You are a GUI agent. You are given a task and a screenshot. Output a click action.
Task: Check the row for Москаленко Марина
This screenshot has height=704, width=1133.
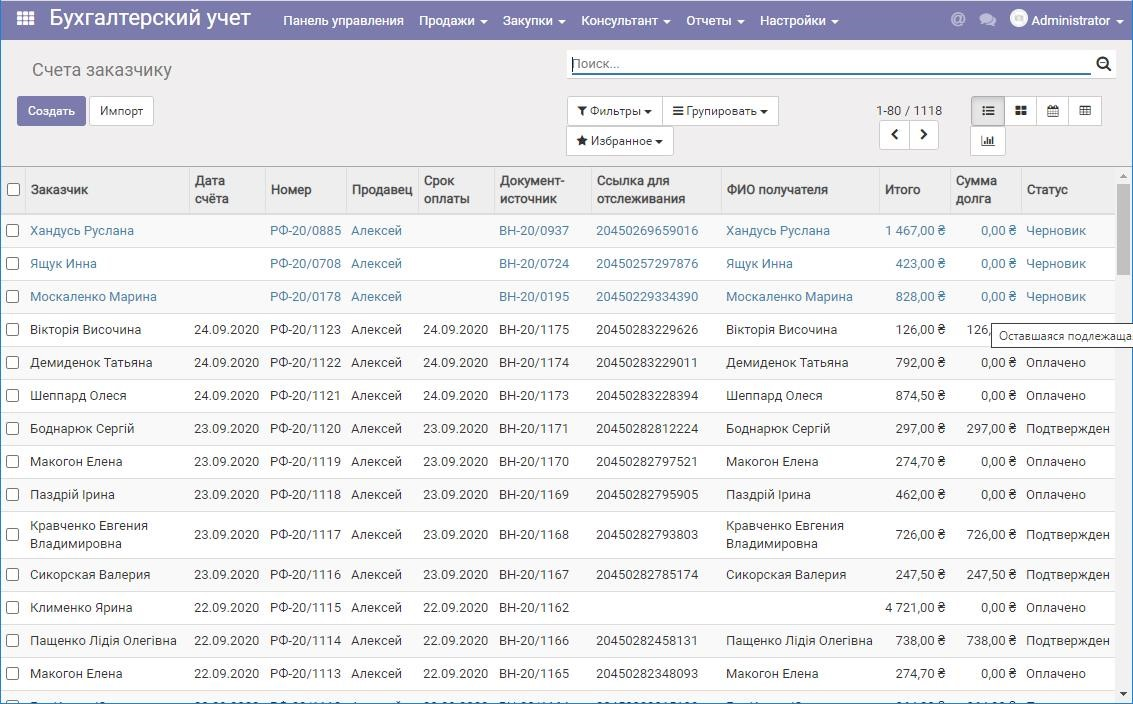(12, 296)
